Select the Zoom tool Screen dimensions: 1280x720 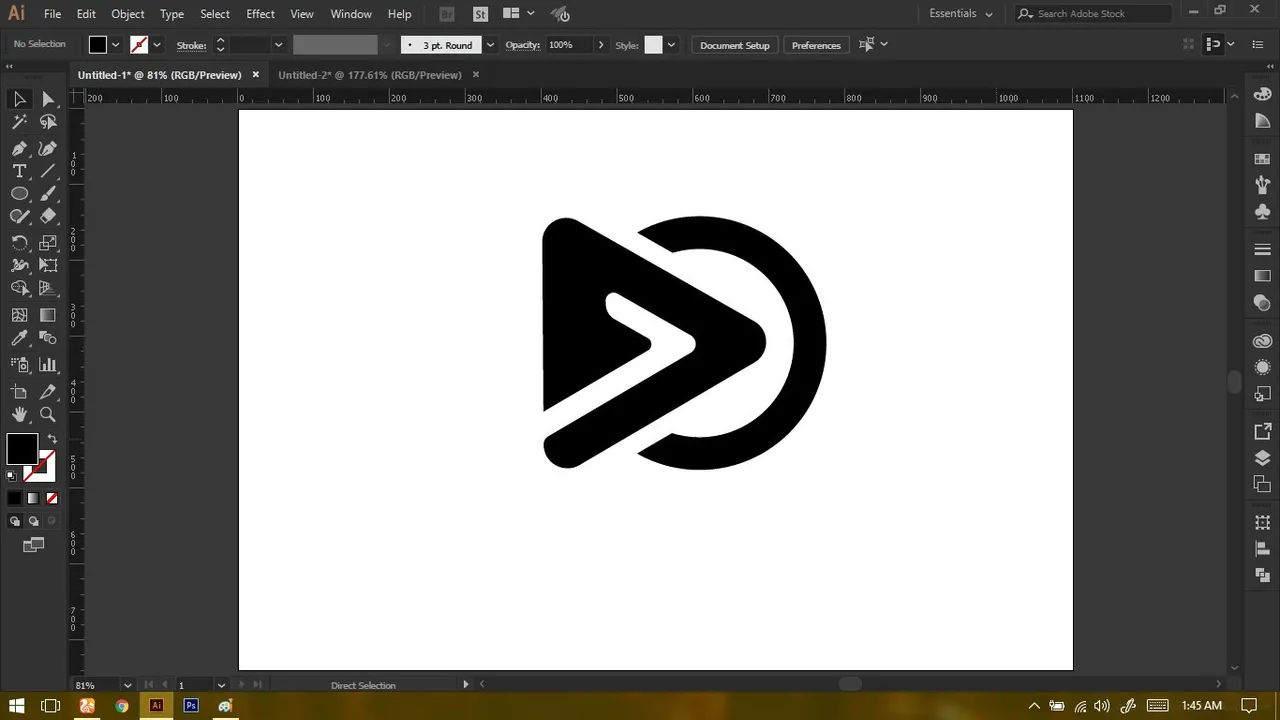pyautogui.click(x=48, y=414)
